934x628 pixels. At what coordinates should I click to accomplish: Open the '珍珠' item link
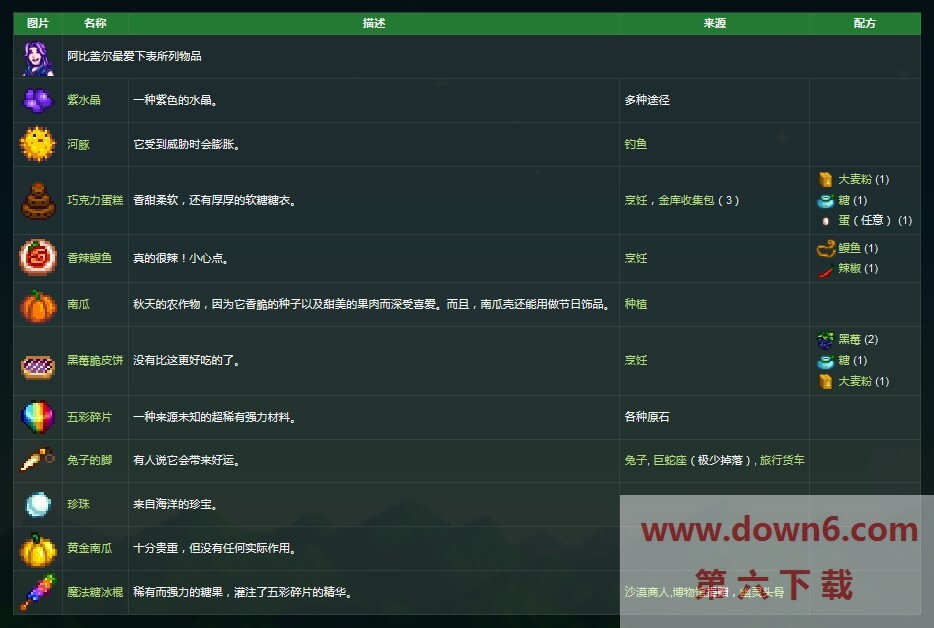(x=78, y=504)
